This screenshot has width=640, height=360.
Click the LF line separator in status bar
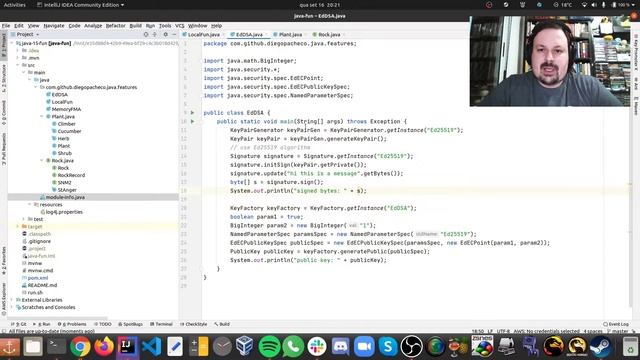pos(490,331)
